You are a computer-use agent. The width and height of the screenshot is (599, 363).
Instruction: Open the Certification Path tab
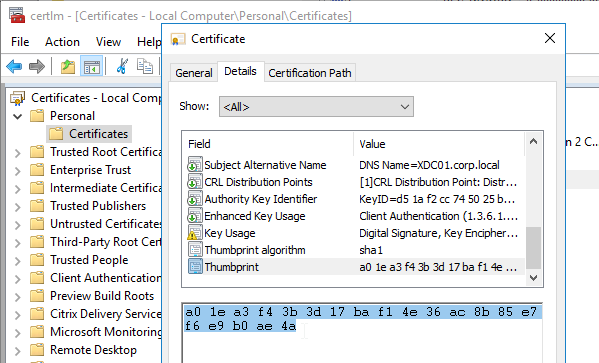310,73
